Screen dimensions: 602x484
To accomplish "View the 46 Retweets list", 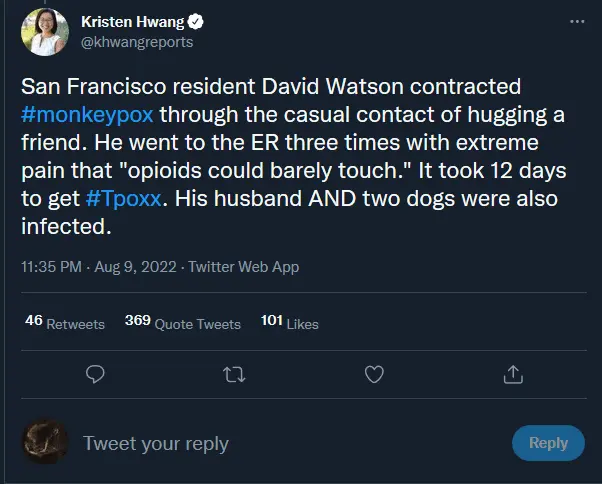I will click(x=64, y=323).
